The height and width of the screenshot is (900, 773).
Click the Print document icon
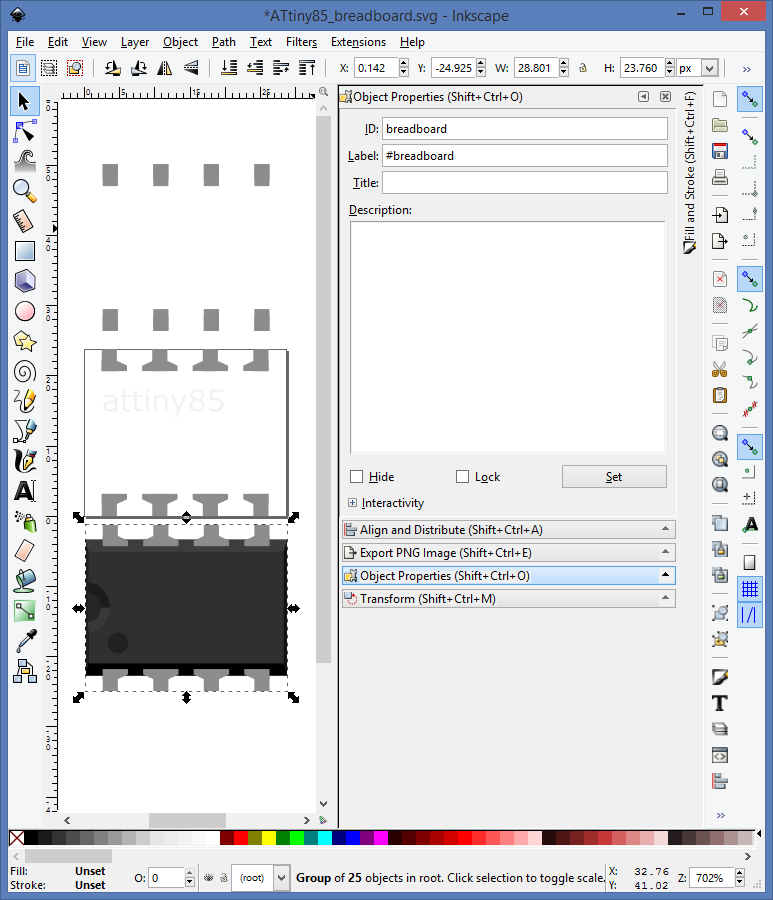point(720,177)
